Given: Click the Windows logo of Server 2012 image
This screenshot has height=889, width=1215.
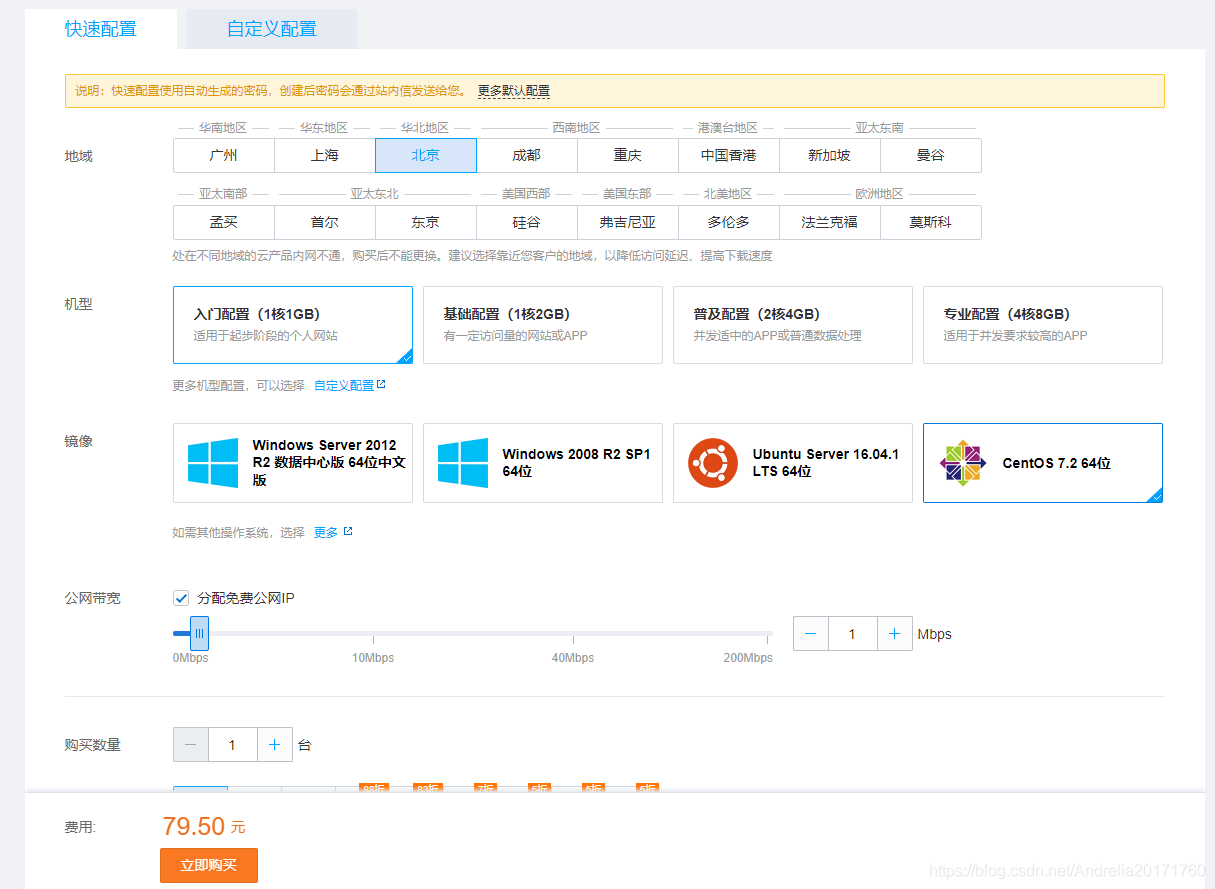Looking at the screenshot, I should click(213, 463).
